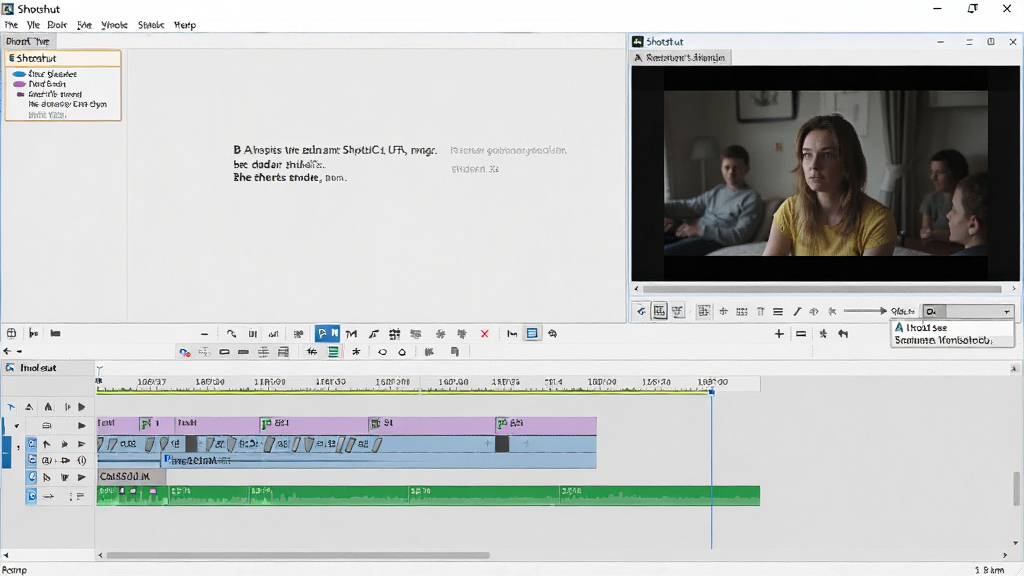Click the timeline vertical scrollbar thumb
The height and width of the screenshot is (576, 1024).
(x=1016, y=488)
